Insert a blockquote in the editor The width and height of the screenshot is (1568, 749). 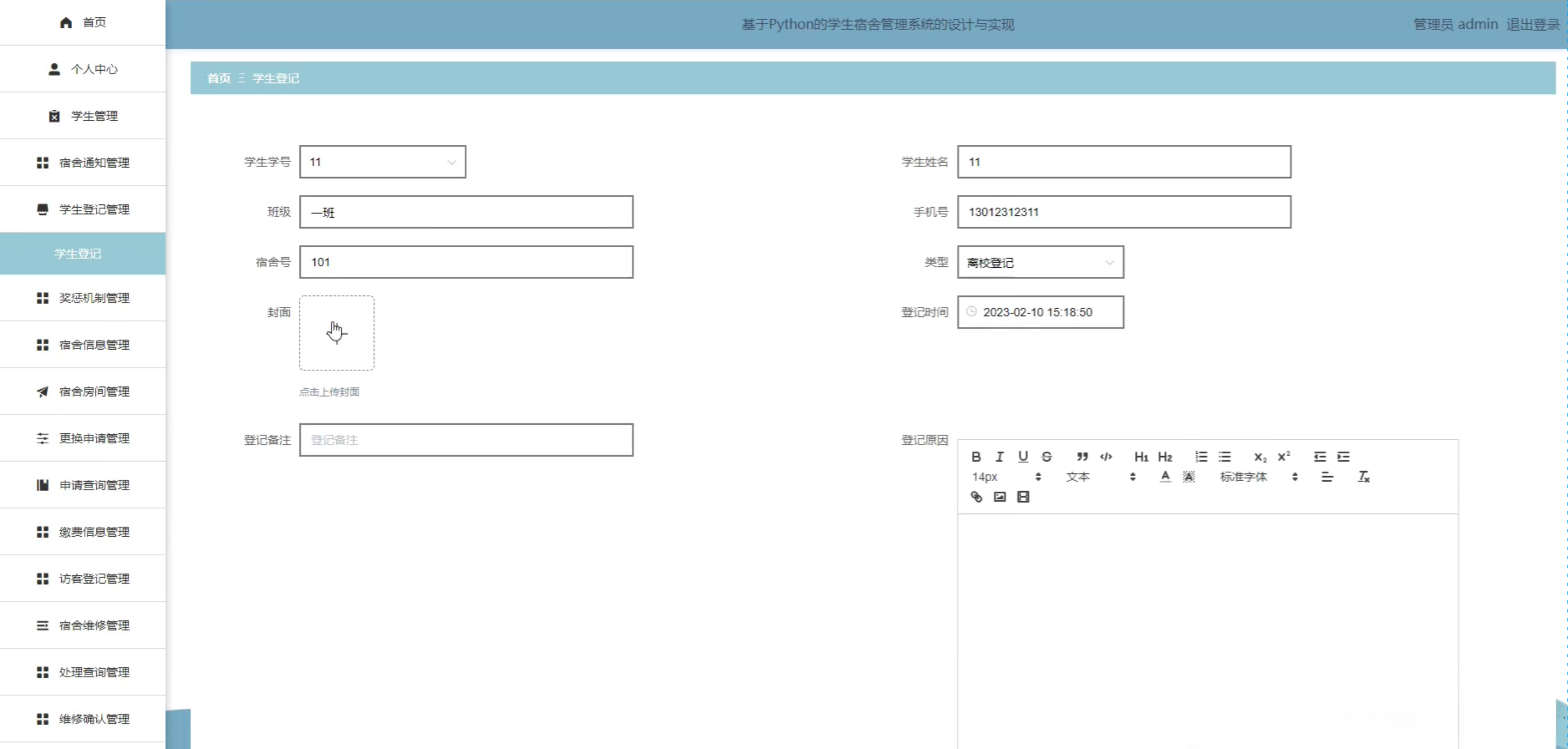pos(1082,456)
